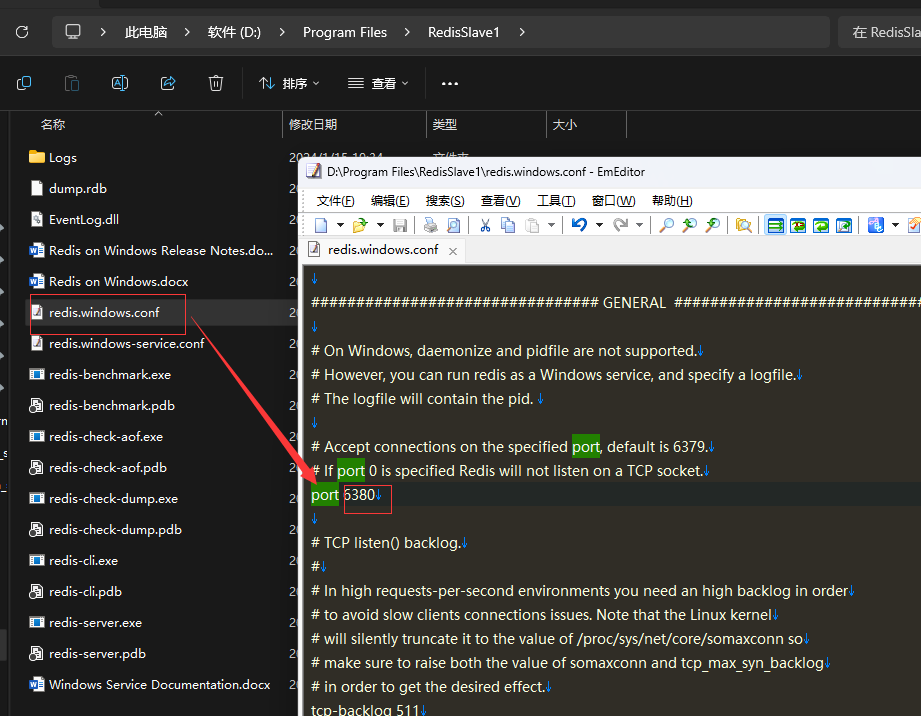Viewport: 921px width, 716px height.
Task: Click the Find magnifier icon in EmEditor
Action: click(x=666, y=225)
